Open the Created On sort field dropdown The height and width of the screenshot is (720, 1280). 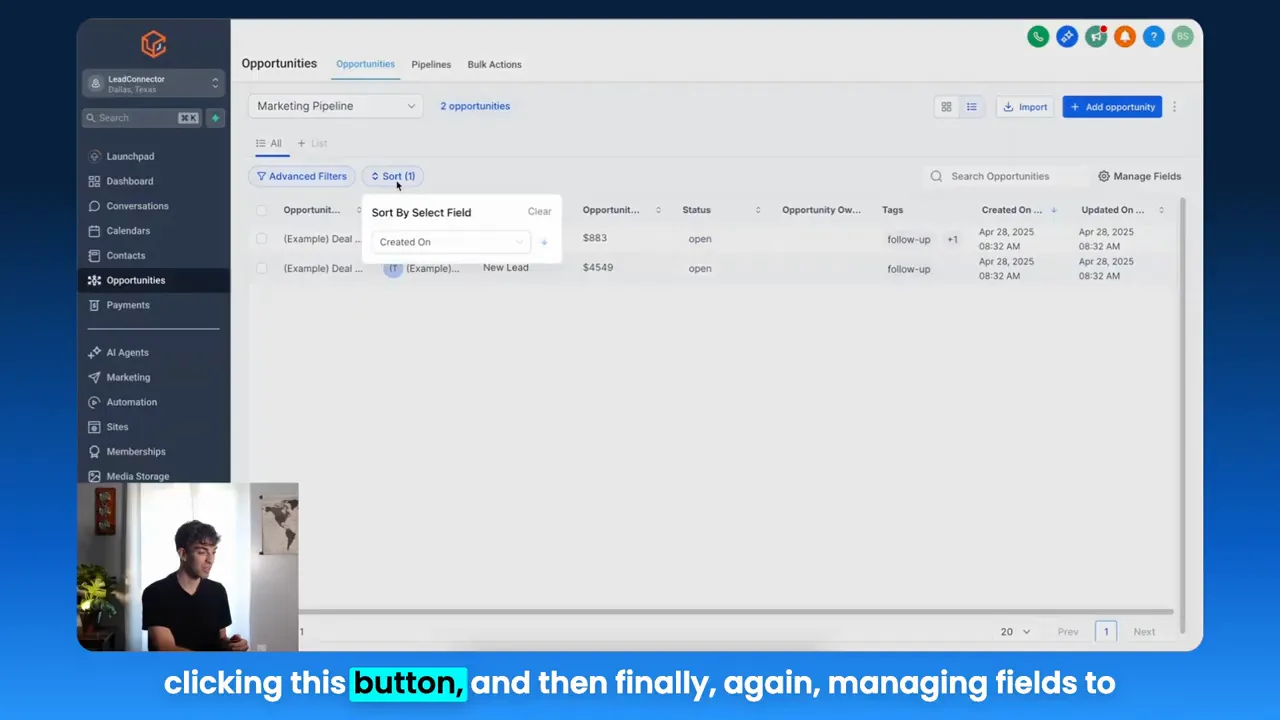(452, 241)
